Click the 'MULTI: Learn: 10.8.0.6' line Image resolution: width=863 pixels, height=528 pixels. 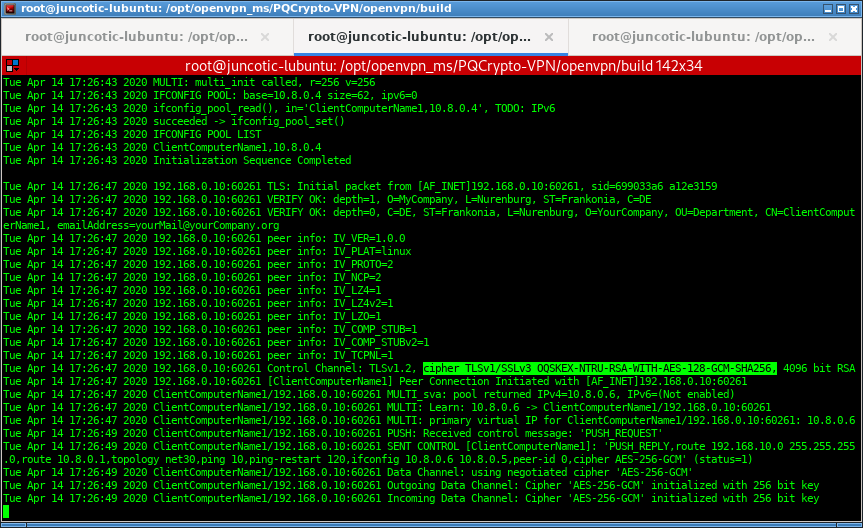[387, 407]
